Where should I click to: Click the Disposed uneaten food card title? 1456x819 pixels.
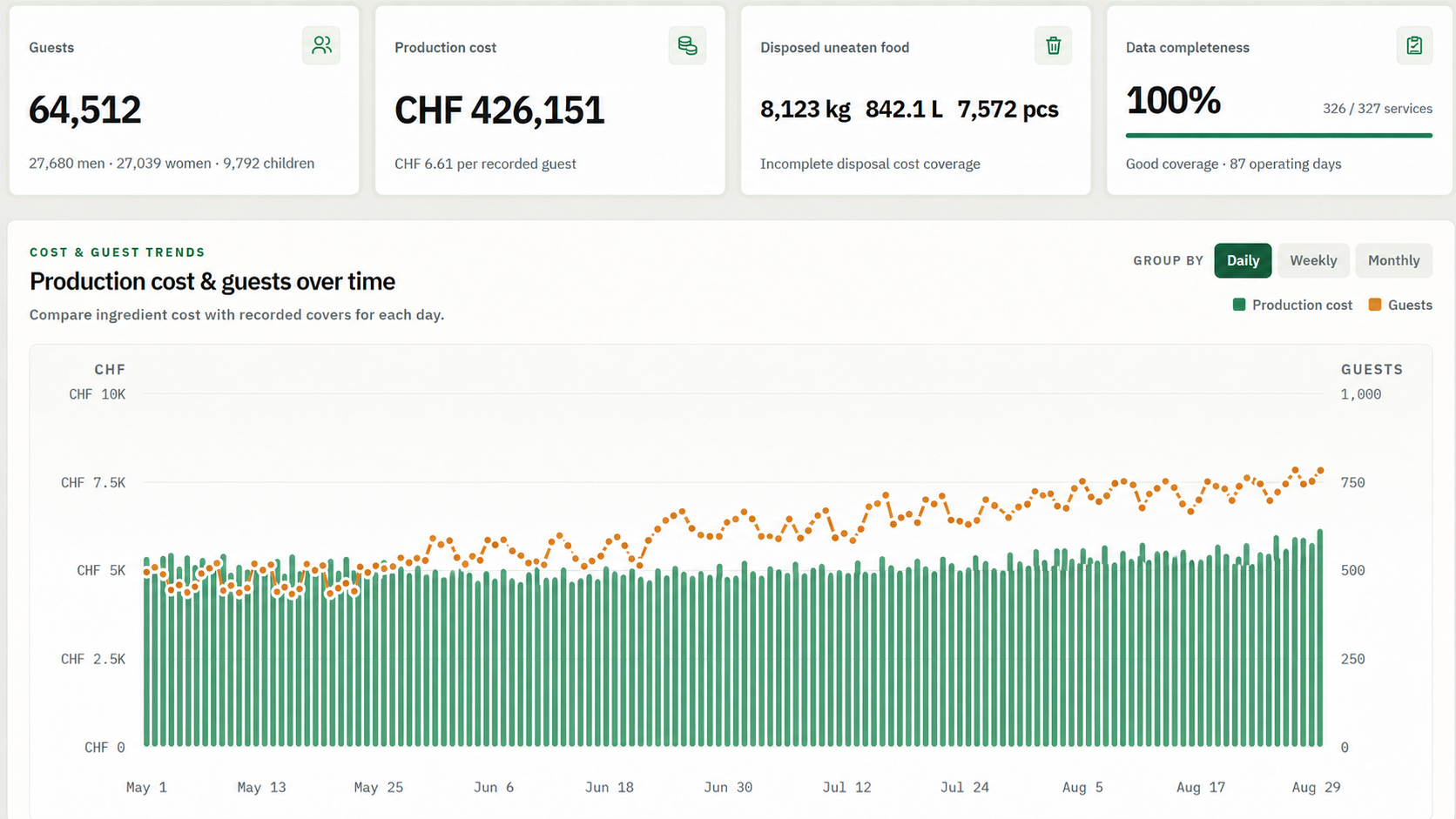pyautogui.click(x=834, y=48)
